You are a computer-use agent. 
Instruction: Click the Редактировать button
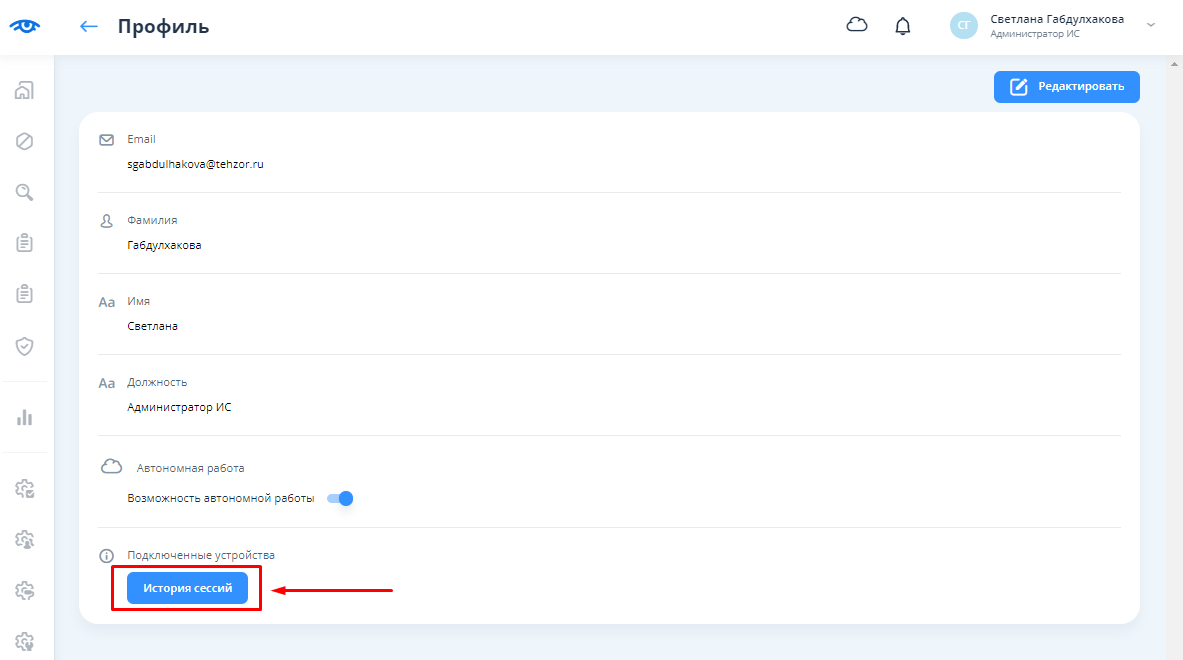pos(1066,87)
